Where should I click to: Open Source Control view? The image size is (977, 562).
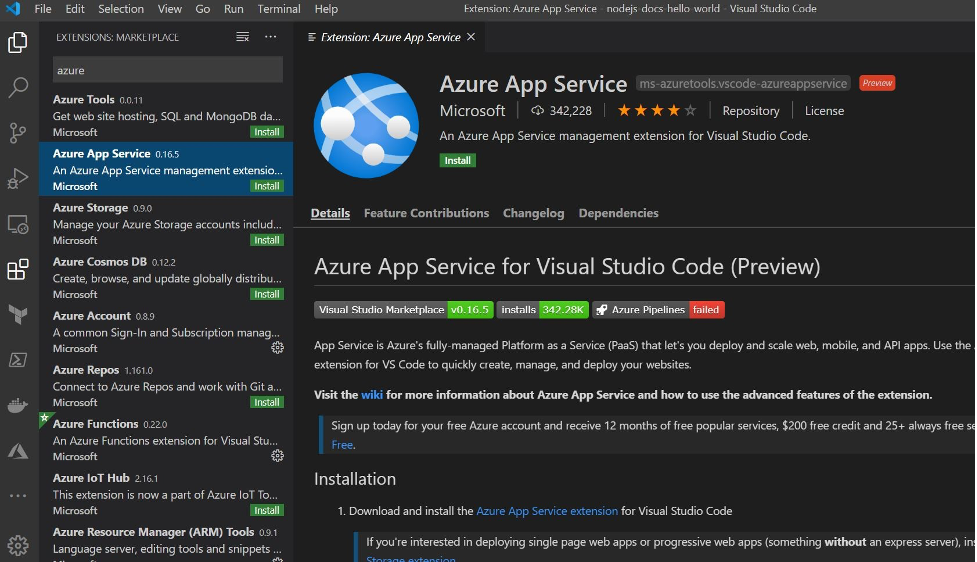[17, 133]
